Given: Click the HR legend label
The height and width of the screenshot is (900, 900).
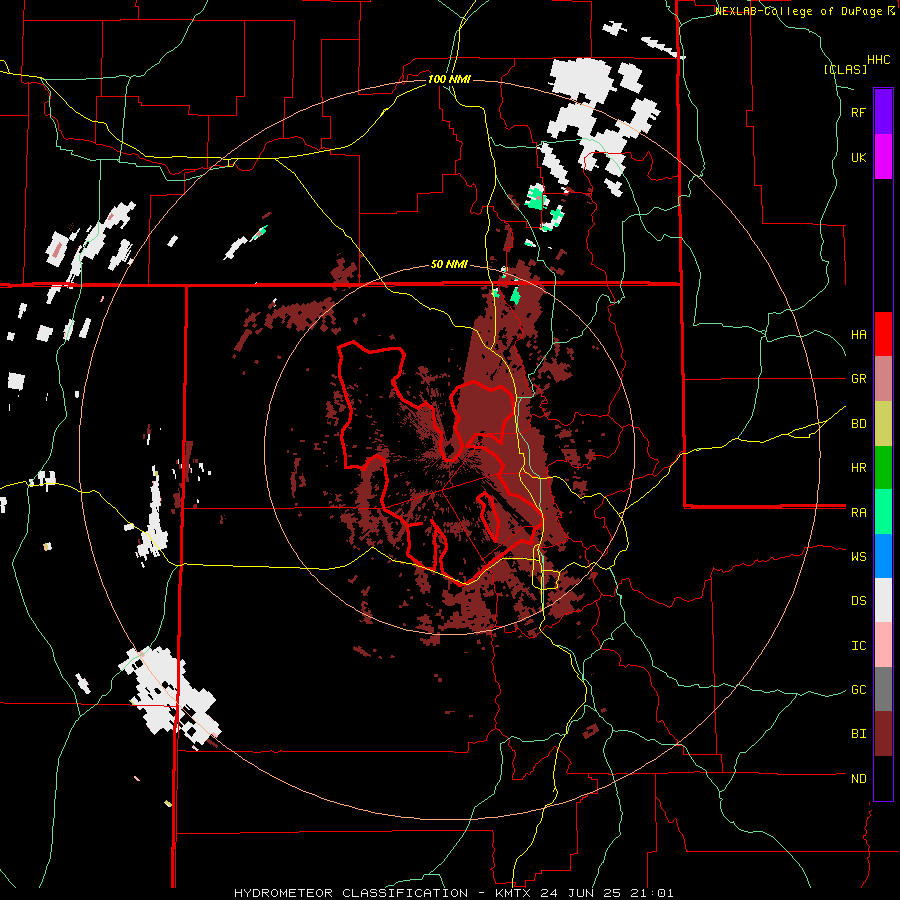Looking at the screenshot, I should click(859, 468).
